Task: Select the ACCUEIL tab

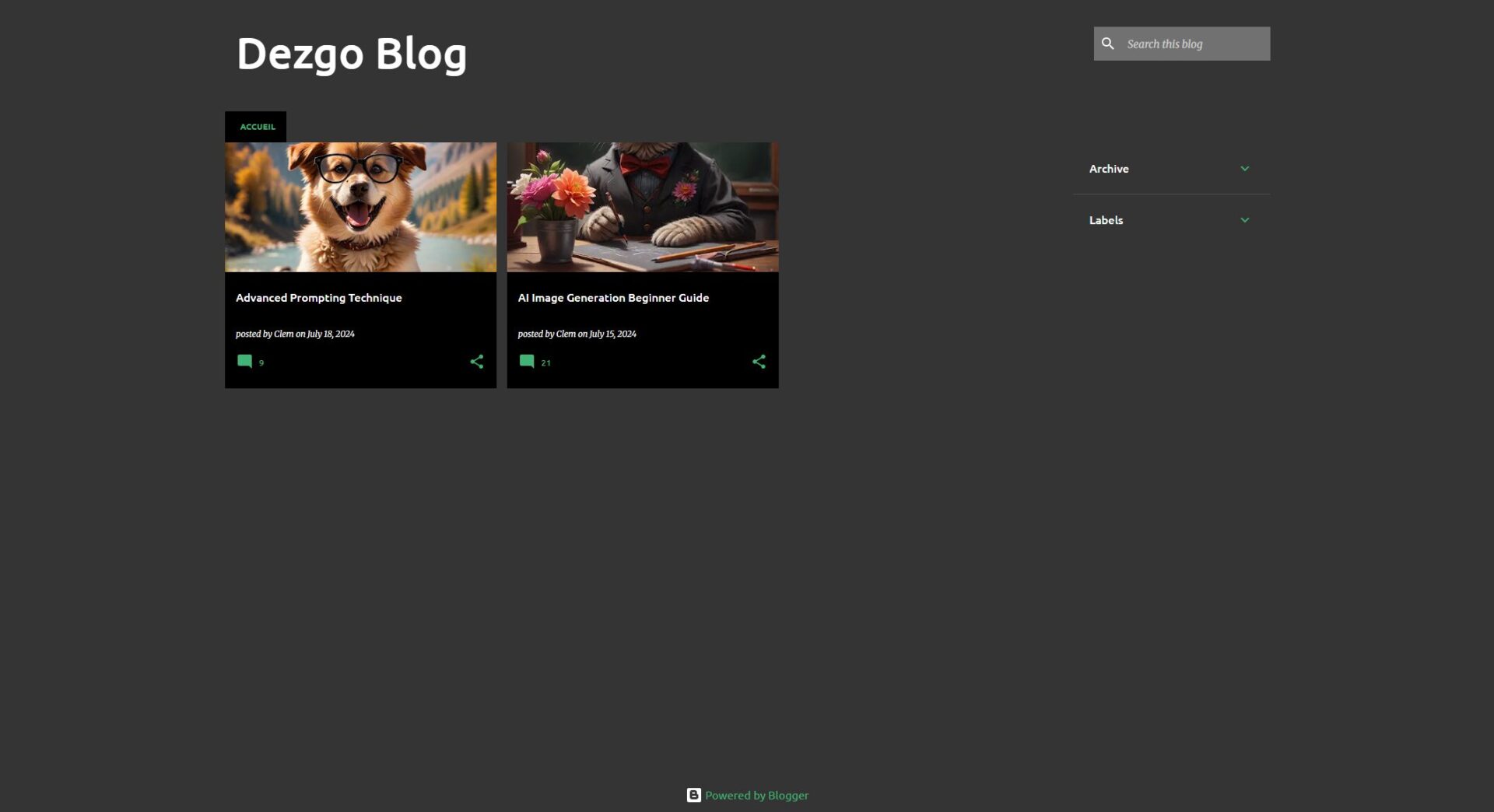Action: pos(257,127)
